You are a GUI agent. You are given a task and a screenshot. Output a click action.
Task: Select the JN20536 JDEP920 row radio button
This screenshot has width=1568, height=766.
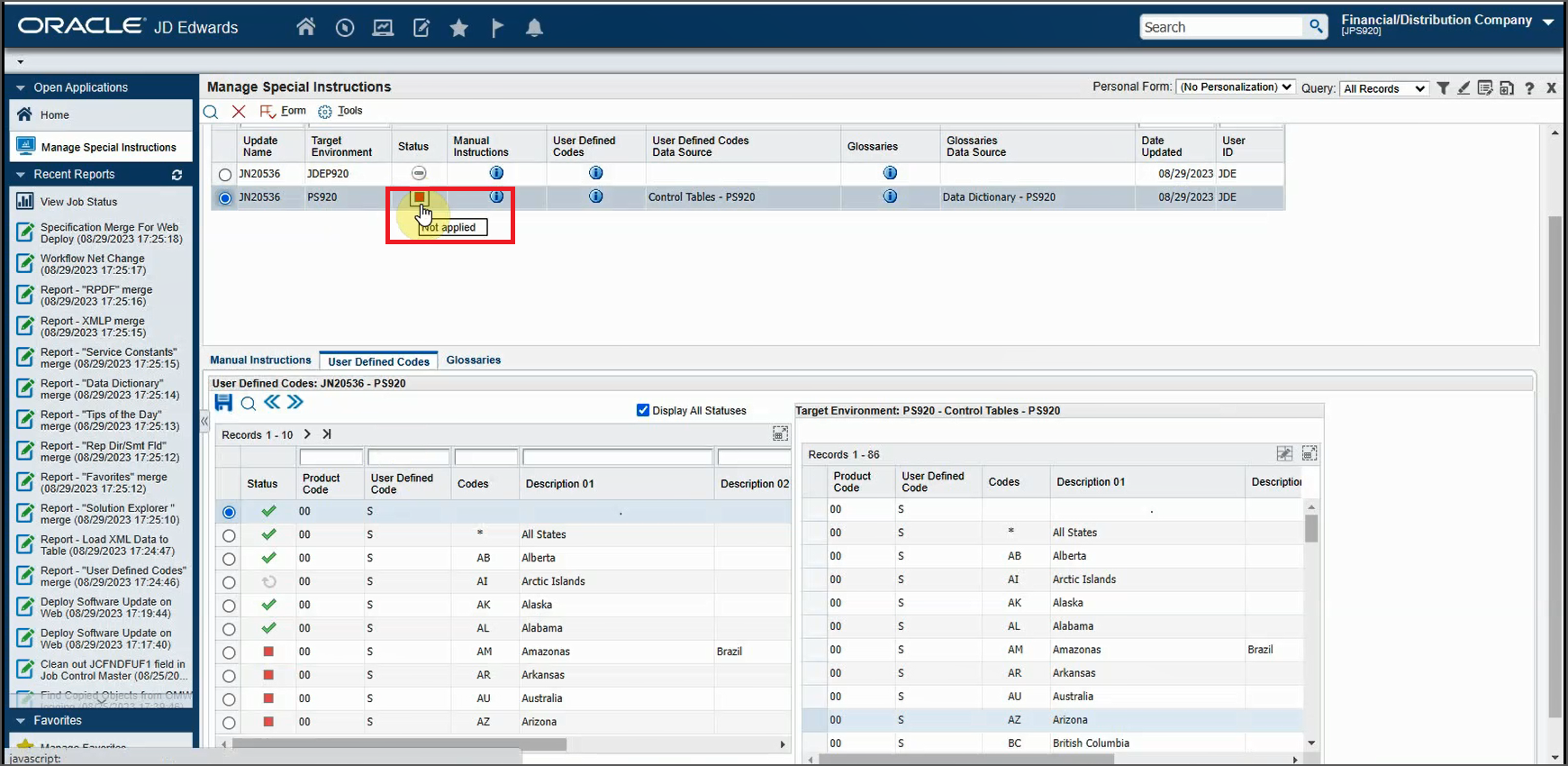point(225,175)
